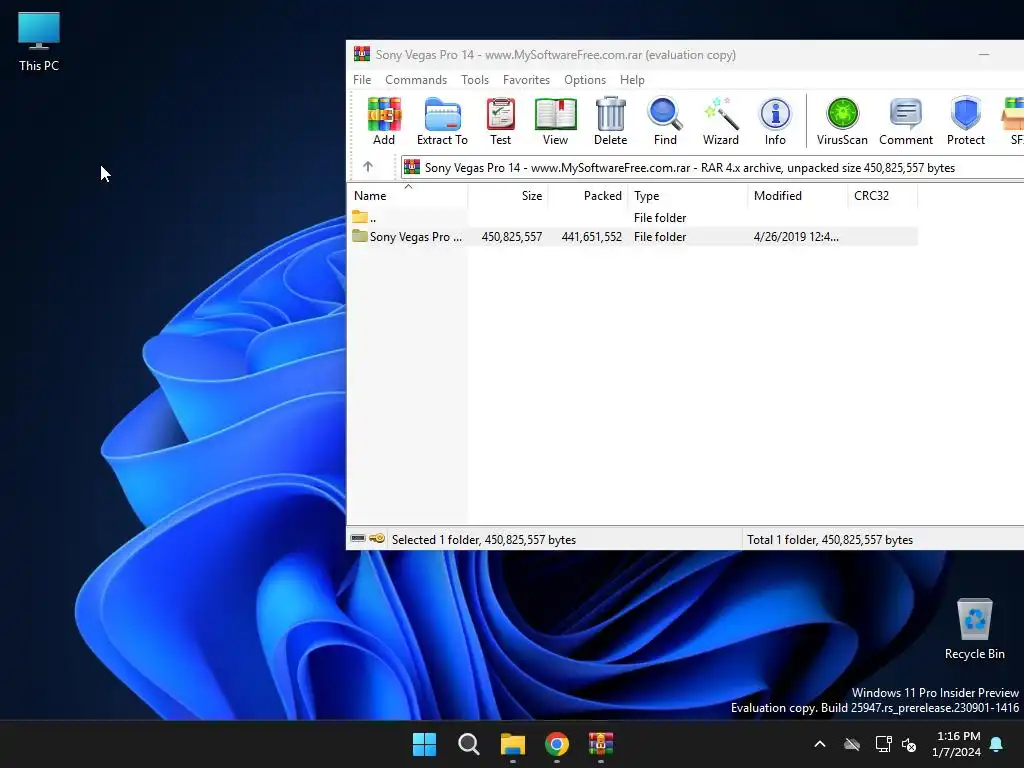Screen dimensions: 1024x768
Task: Sort by the Packed column header
Action: coord(588,195)
